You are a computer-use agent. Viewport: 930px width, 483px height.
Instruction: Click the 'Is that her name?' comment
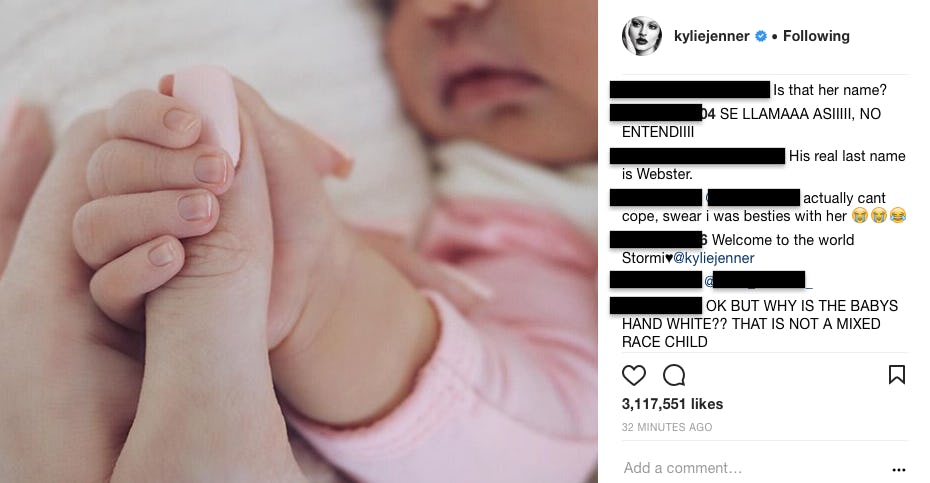830,90
